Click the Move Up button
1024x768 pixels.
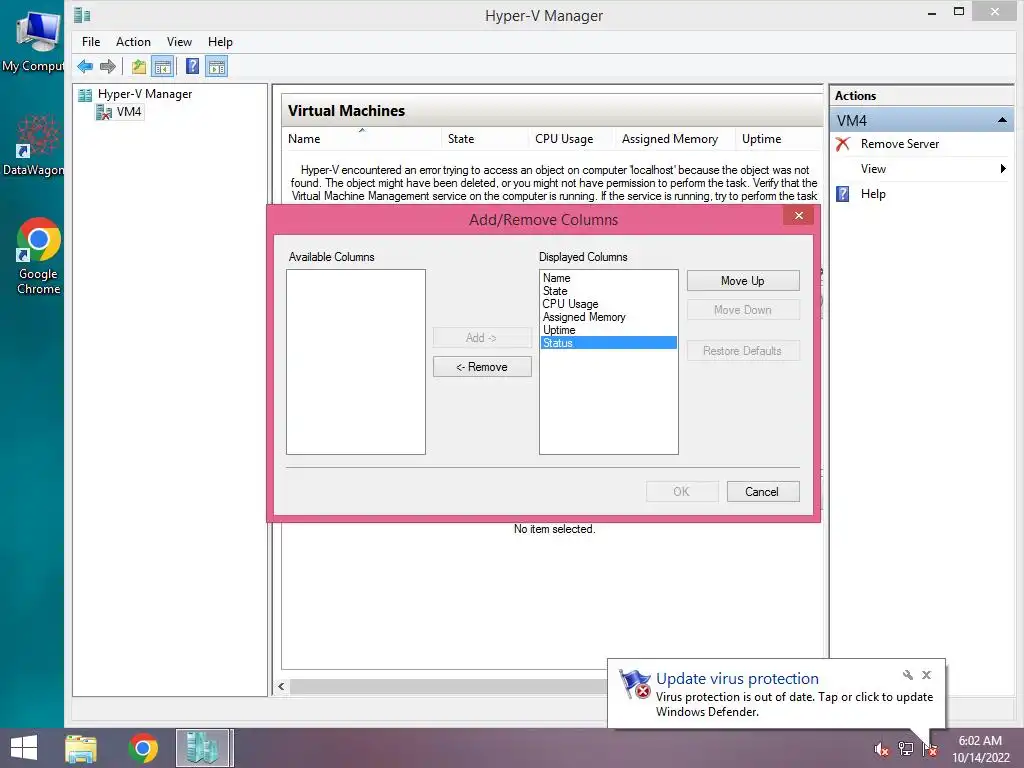(x=743, y=281)
